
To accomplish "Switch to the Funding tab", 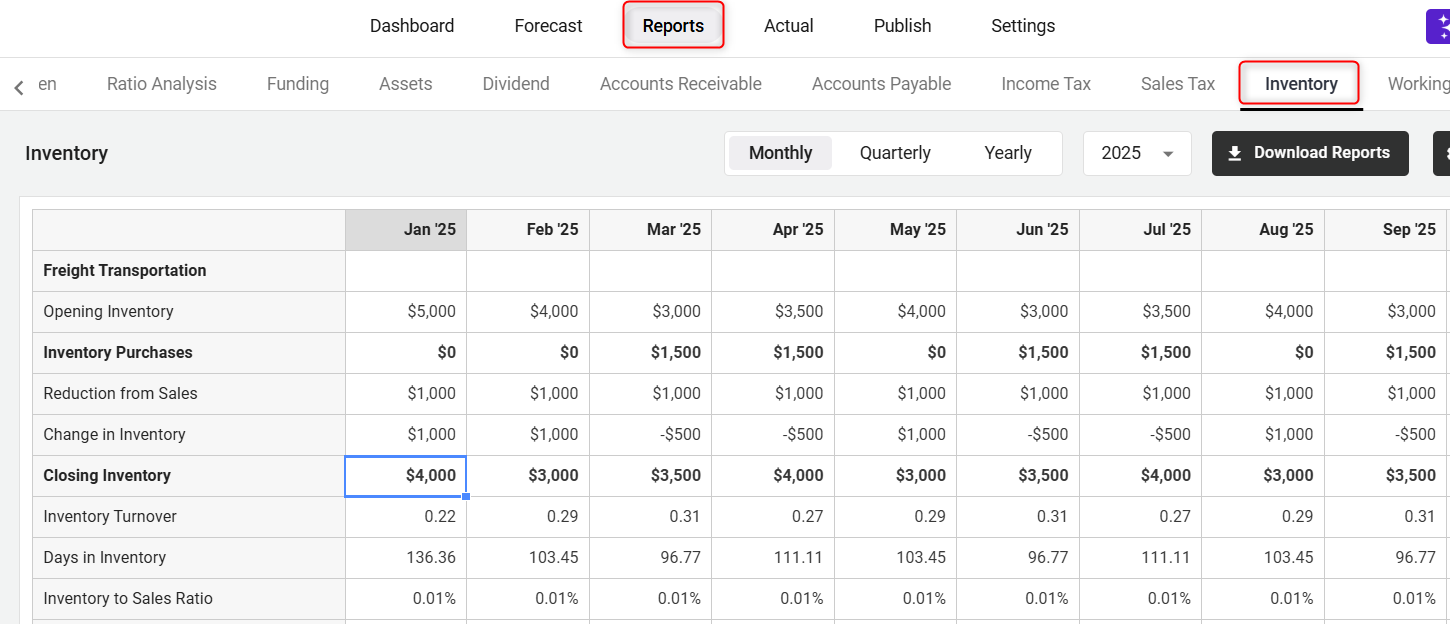I will [298, 84].
